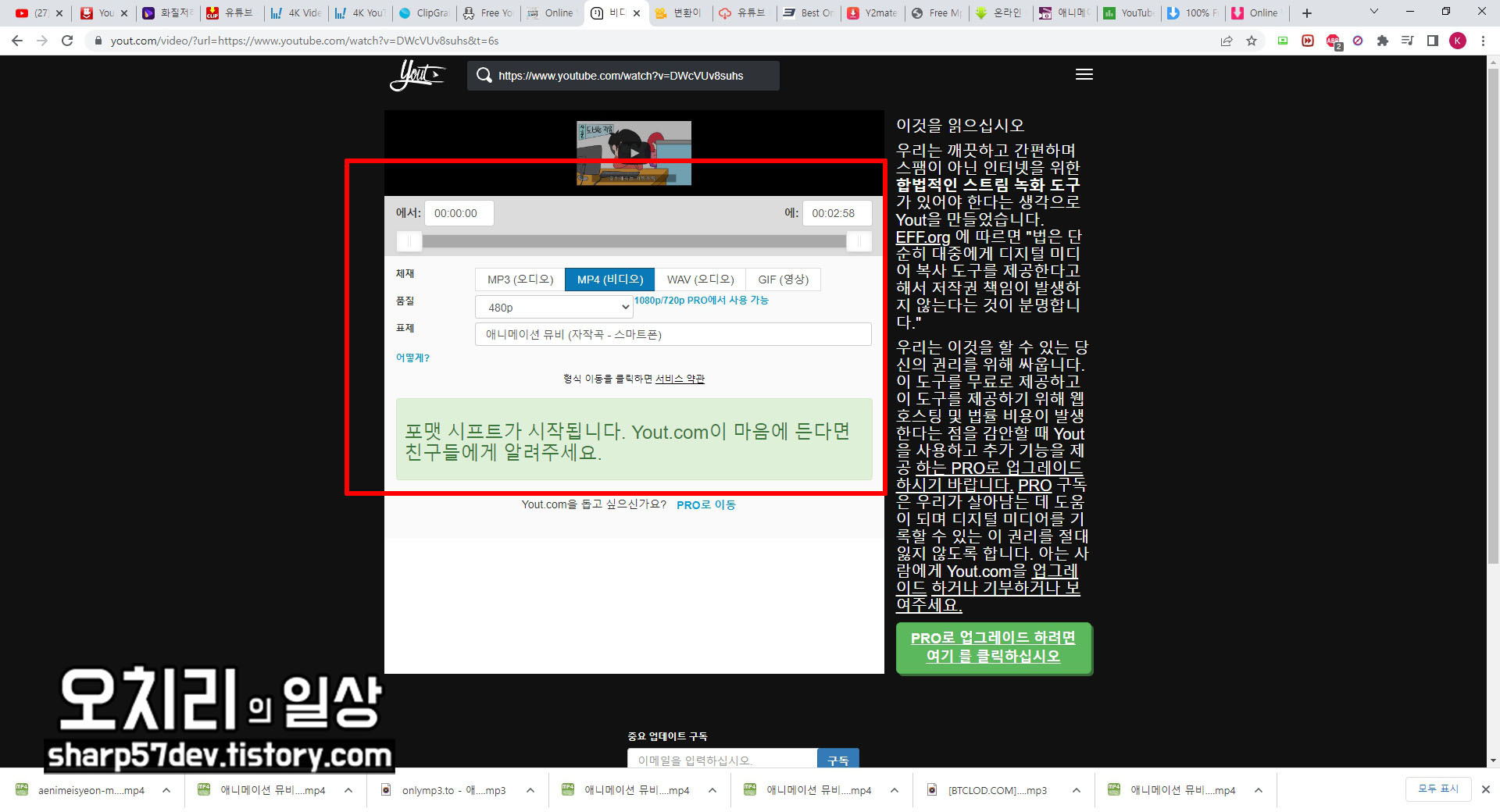Open the tab search chevron
This screenshot has width=1500, height=812.
pyautogui.click(x=1374, y=12)
